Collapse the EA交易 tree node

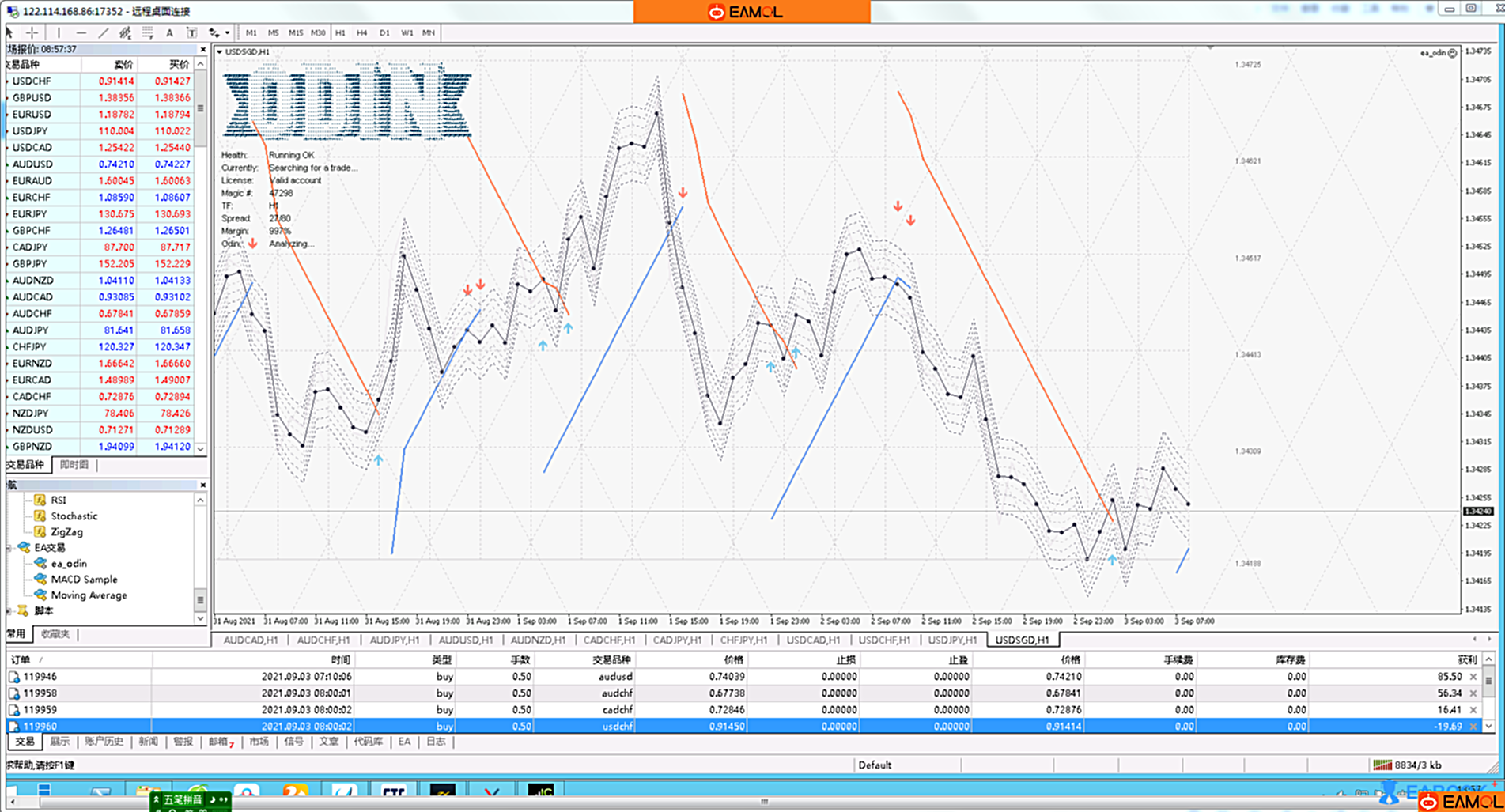[9, 548]
